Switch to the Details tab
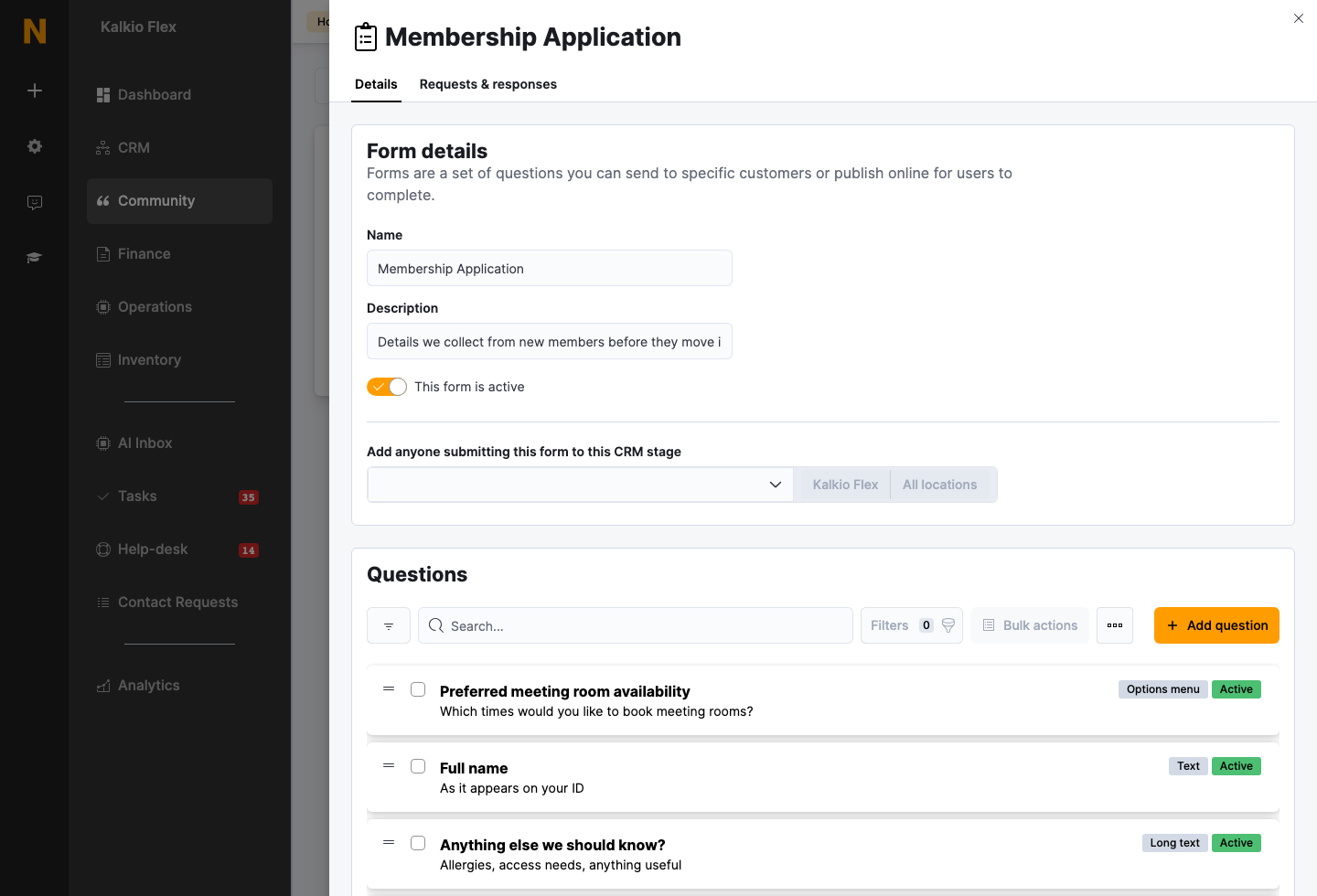This screenshot has width=1317, height=896. (x=376, y=84)
